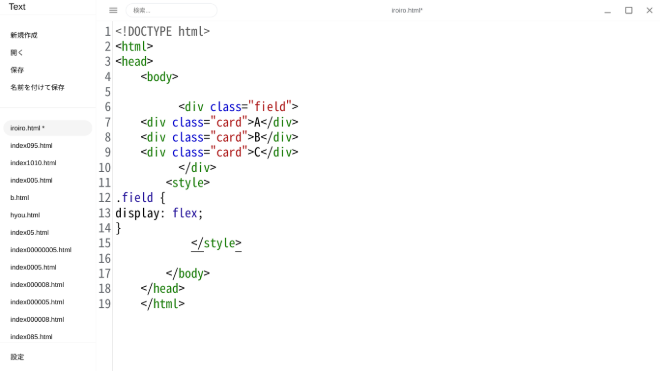Open index0005.html from the sidebar
This screenshot has height=371, width=660.
(33, 267)
